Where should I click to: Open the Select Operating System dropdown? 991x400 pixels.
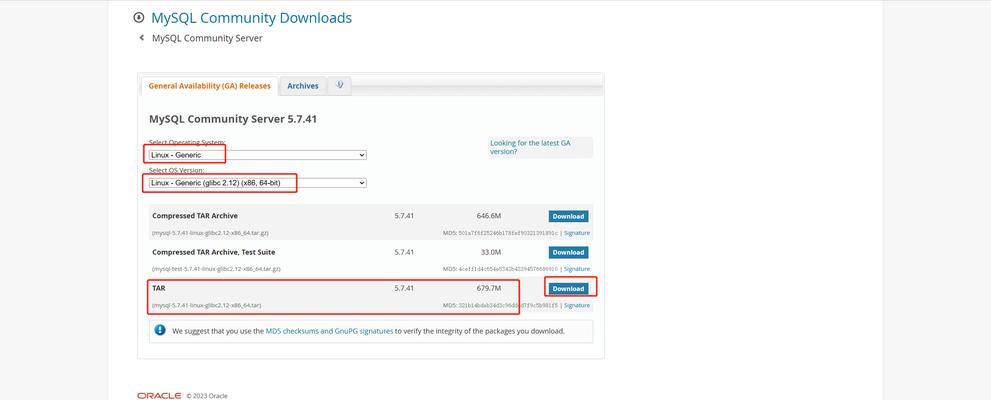[257, 155]
